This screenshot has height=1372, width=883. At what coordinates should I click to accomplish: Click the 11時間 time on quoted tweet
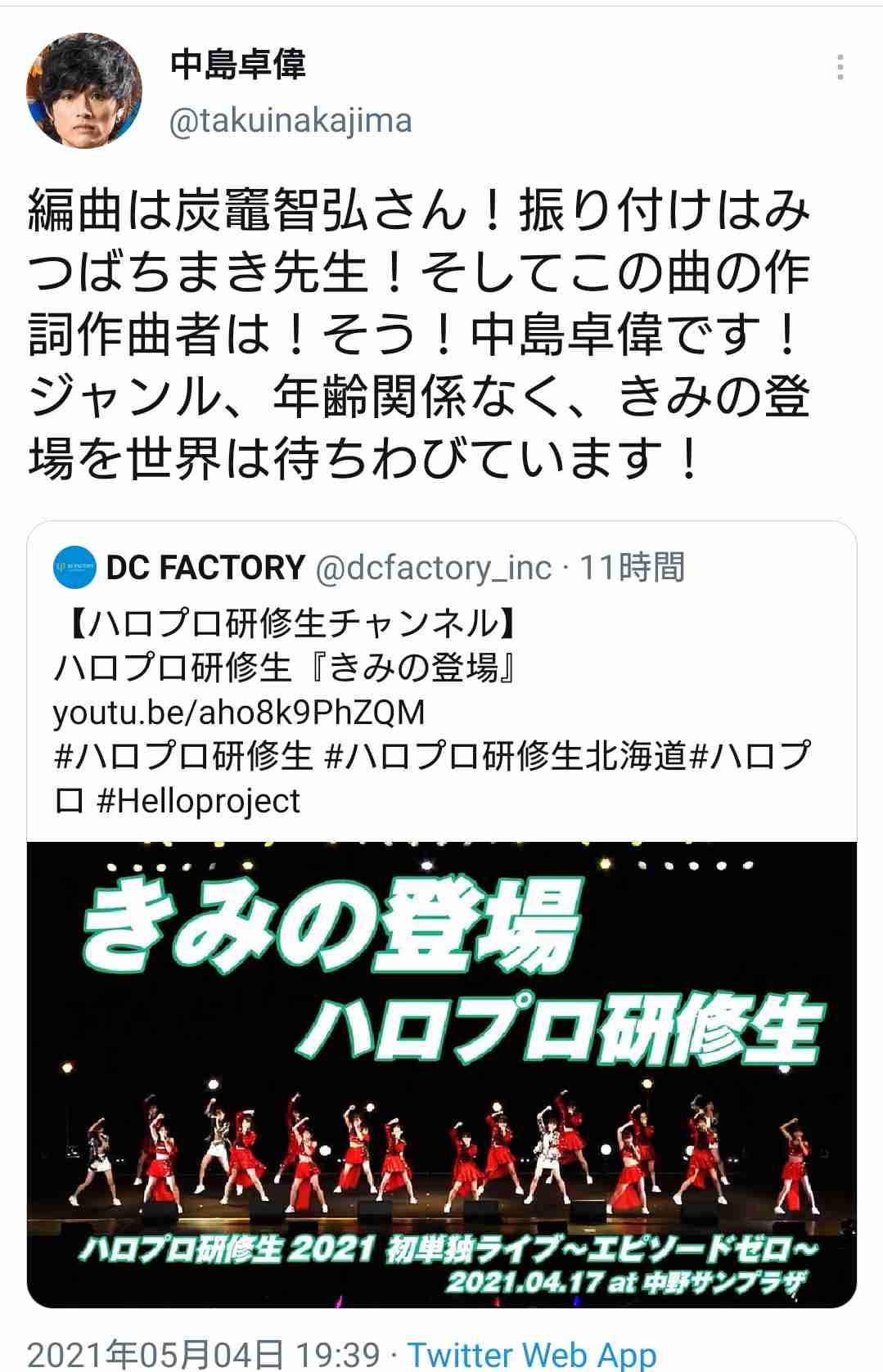coord(632,567)
